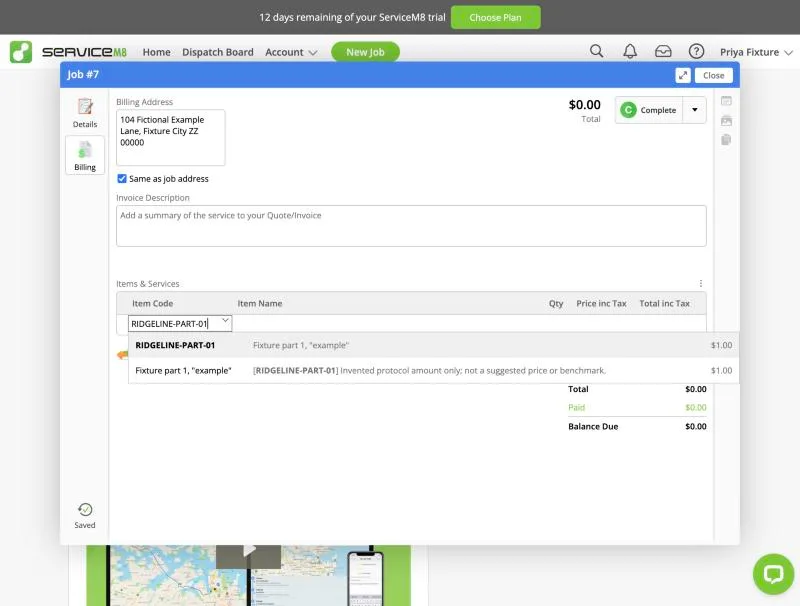Open the Details side tab
The image size is (800, 606).
(x=85, y=113)
